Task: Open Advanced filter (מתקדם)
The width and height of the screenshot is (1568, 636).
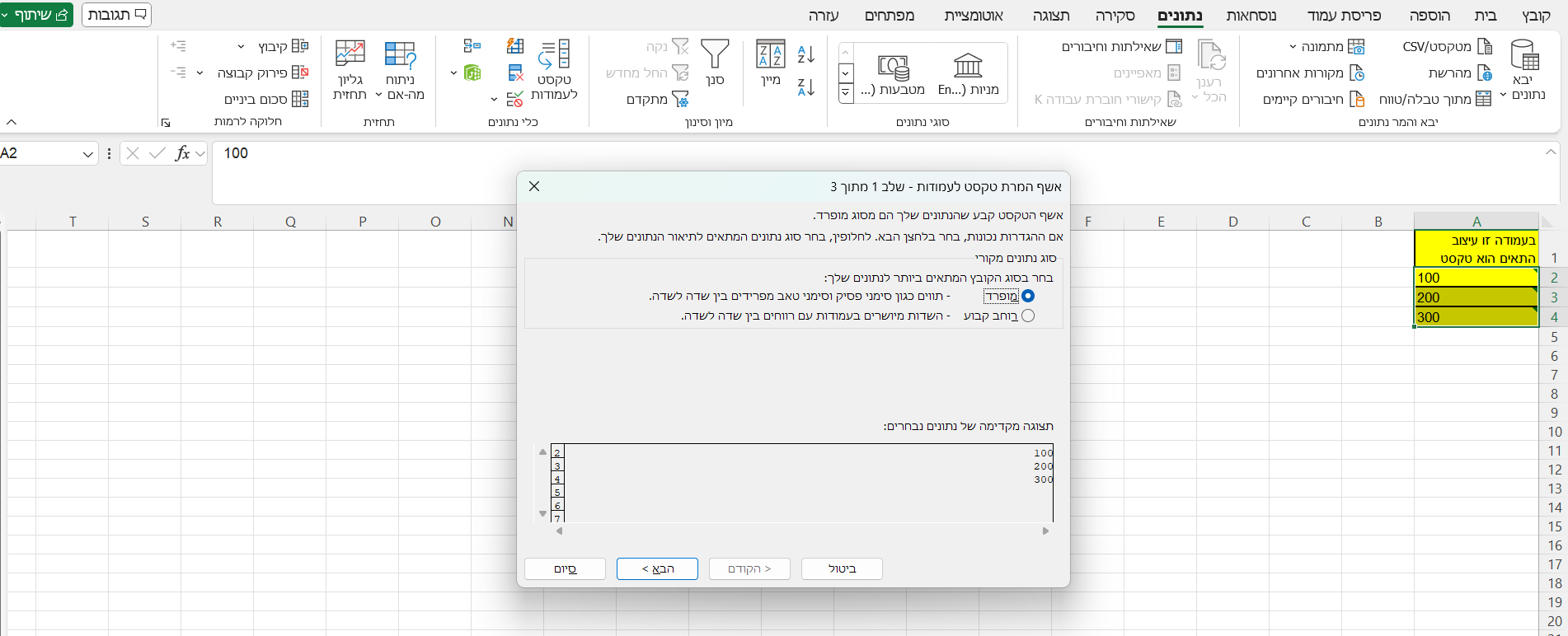Action: tap(657, 99)
